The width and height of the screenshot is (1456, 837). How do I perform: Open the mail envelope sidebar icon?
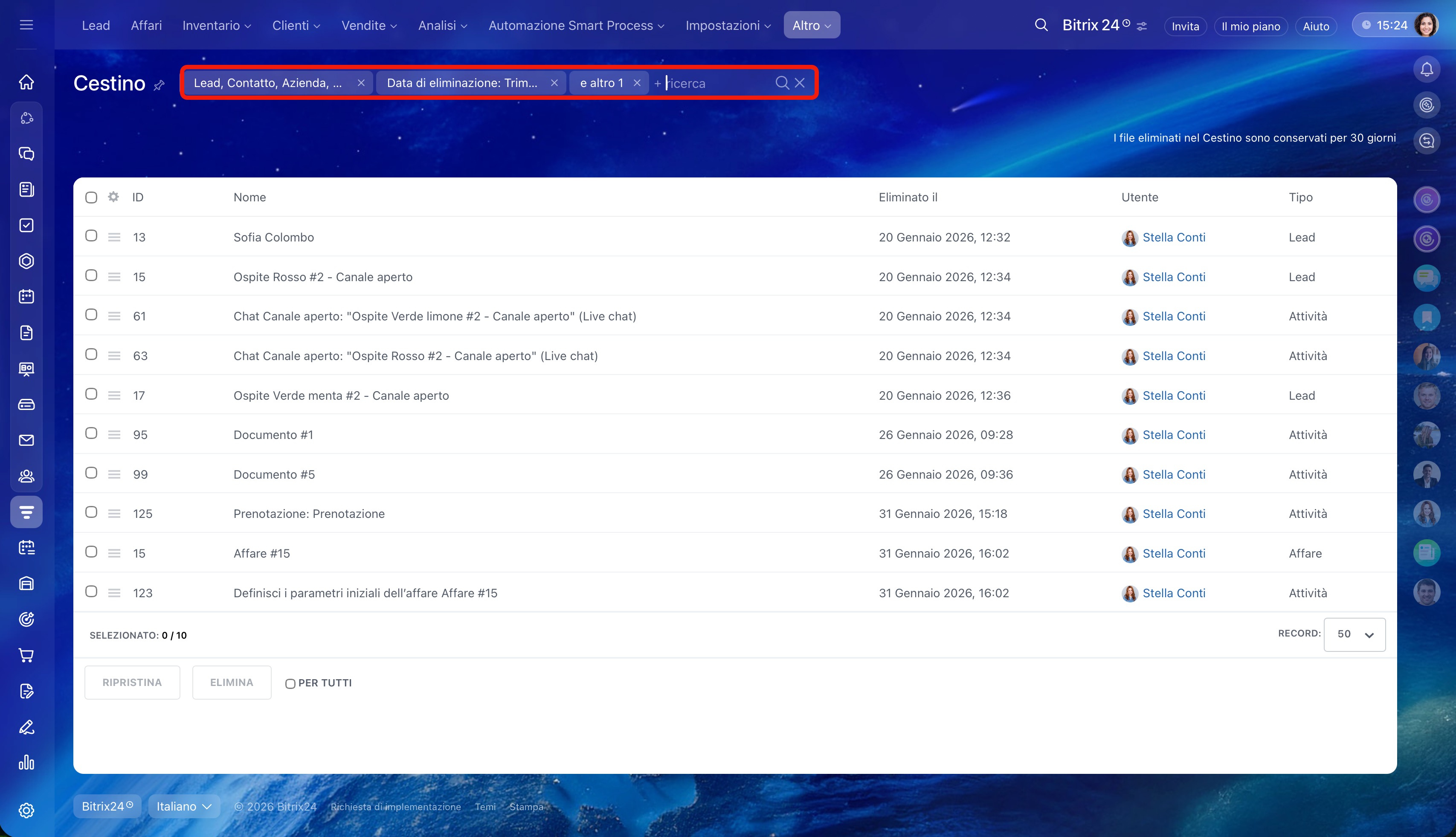(26, 440)
